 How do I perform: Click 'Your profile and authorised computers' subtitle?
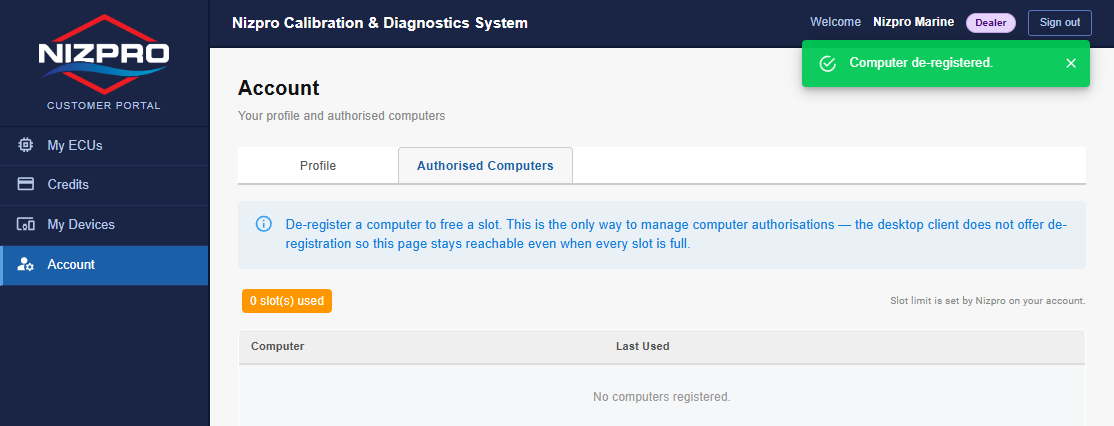pyautogui.click(x=341, y=116)
